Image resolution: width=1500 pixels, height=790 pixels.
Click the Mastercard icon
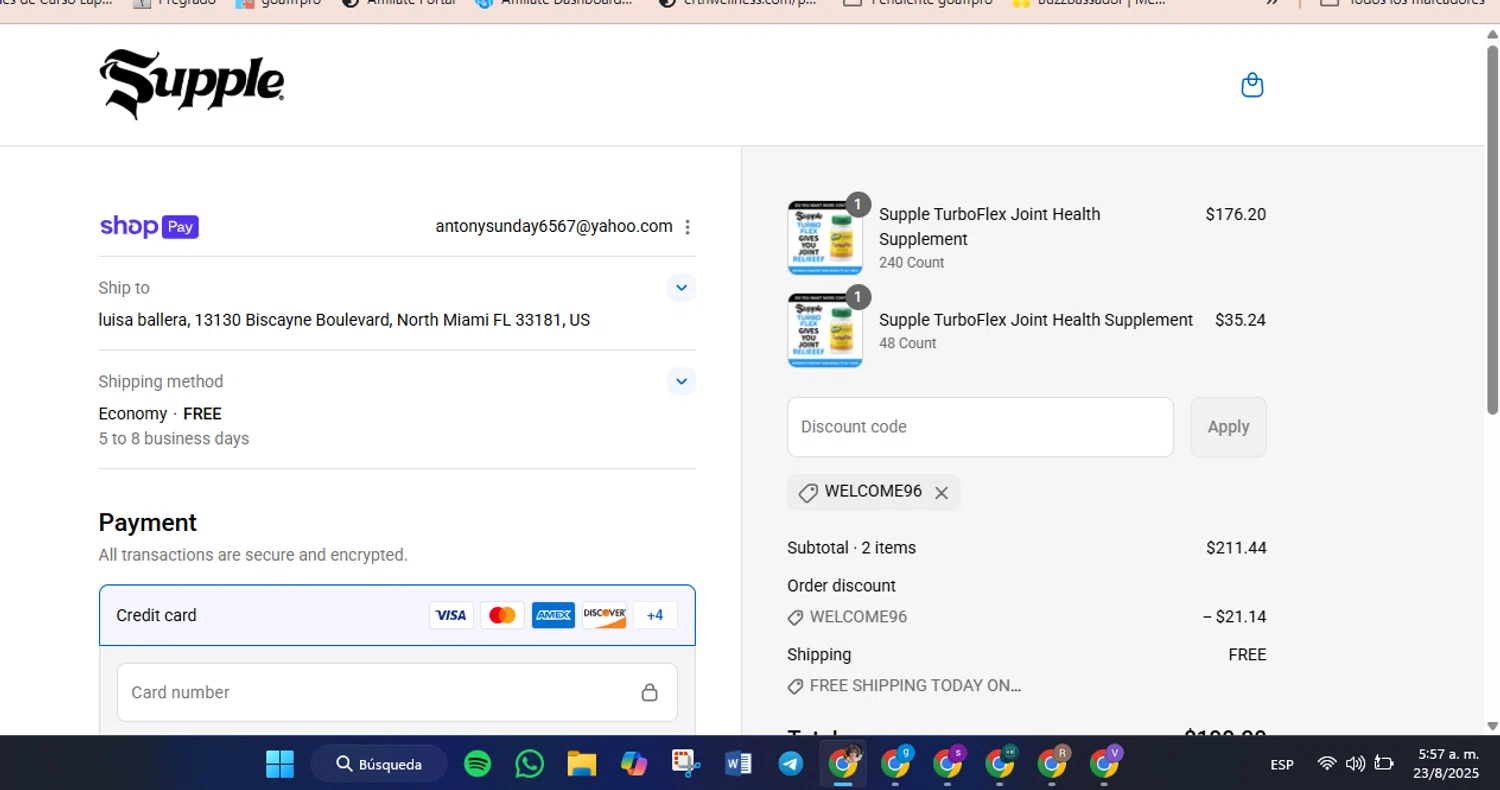502,615
